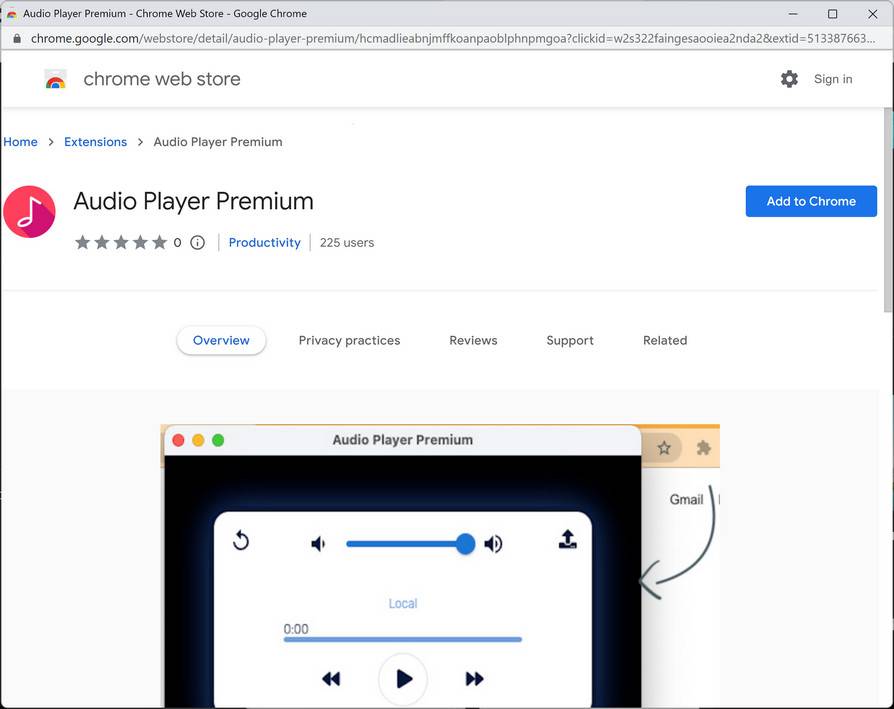Click the Add to Chrome button

(811, 201)
